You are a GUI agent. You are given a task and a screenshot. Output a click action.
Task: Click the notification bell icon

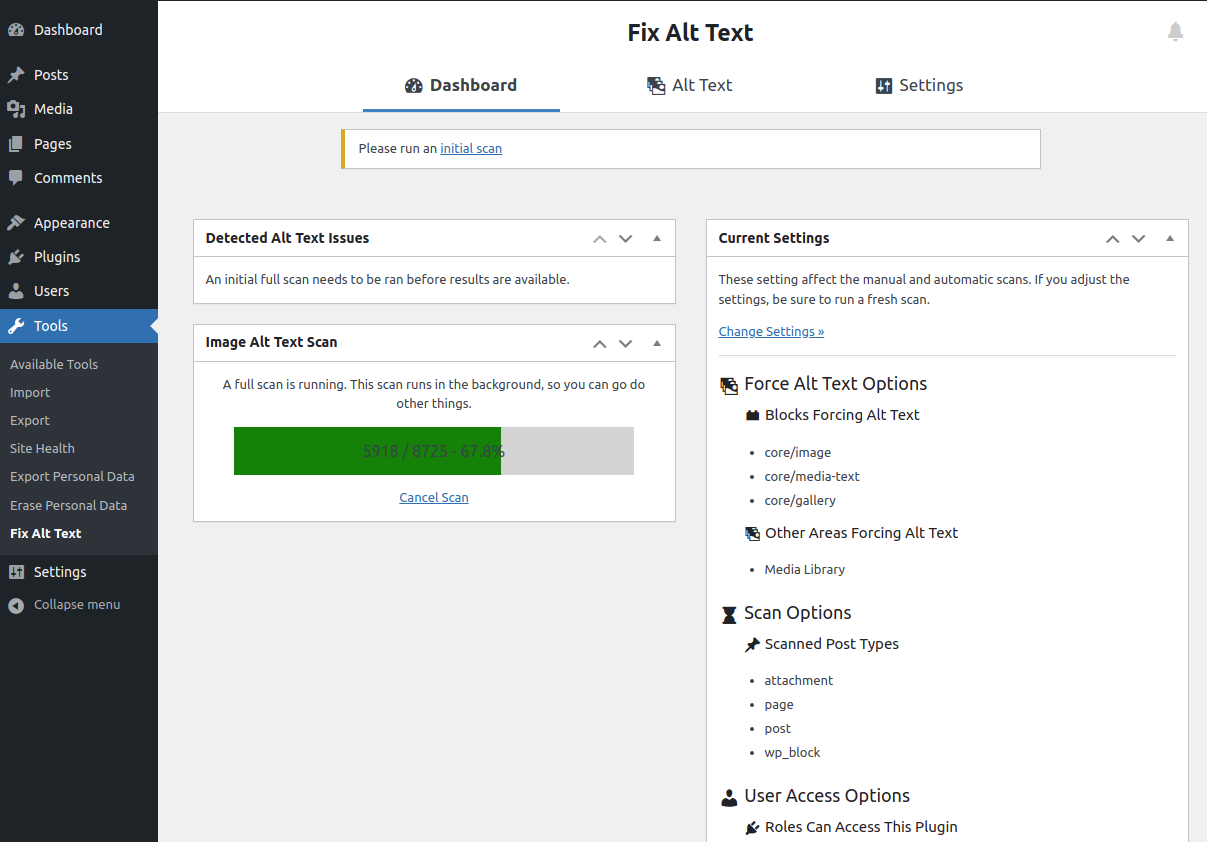(x=1175, y=32)
